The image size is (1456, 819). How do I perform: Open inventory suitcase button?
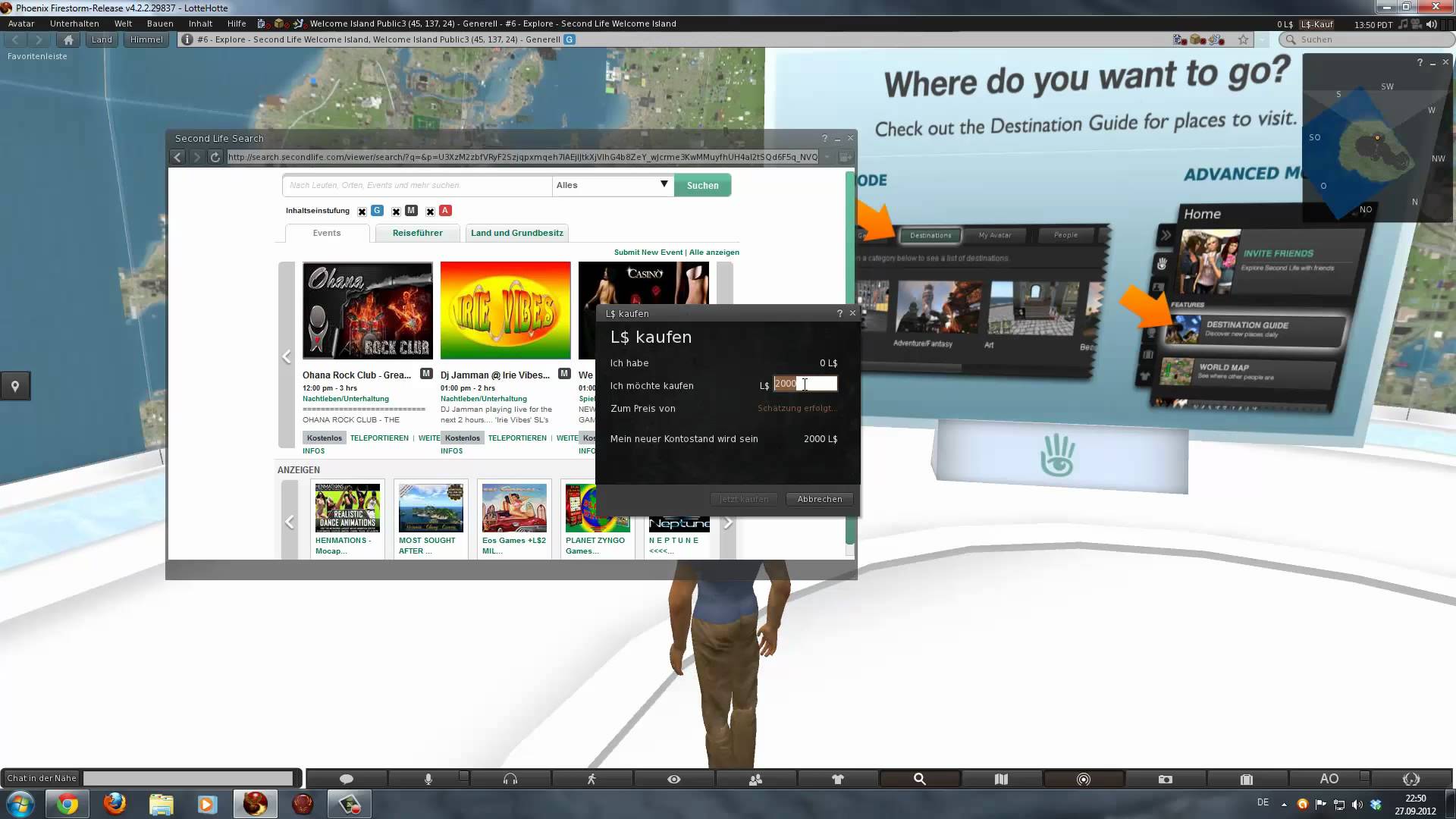[x=1247, y=779]
